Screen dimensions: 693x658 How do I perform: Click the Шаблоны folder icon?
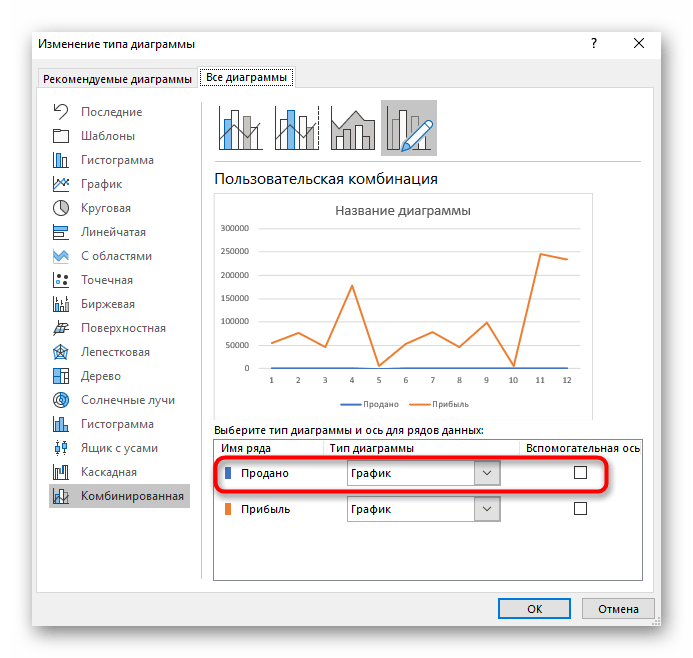tap(61, 136)
